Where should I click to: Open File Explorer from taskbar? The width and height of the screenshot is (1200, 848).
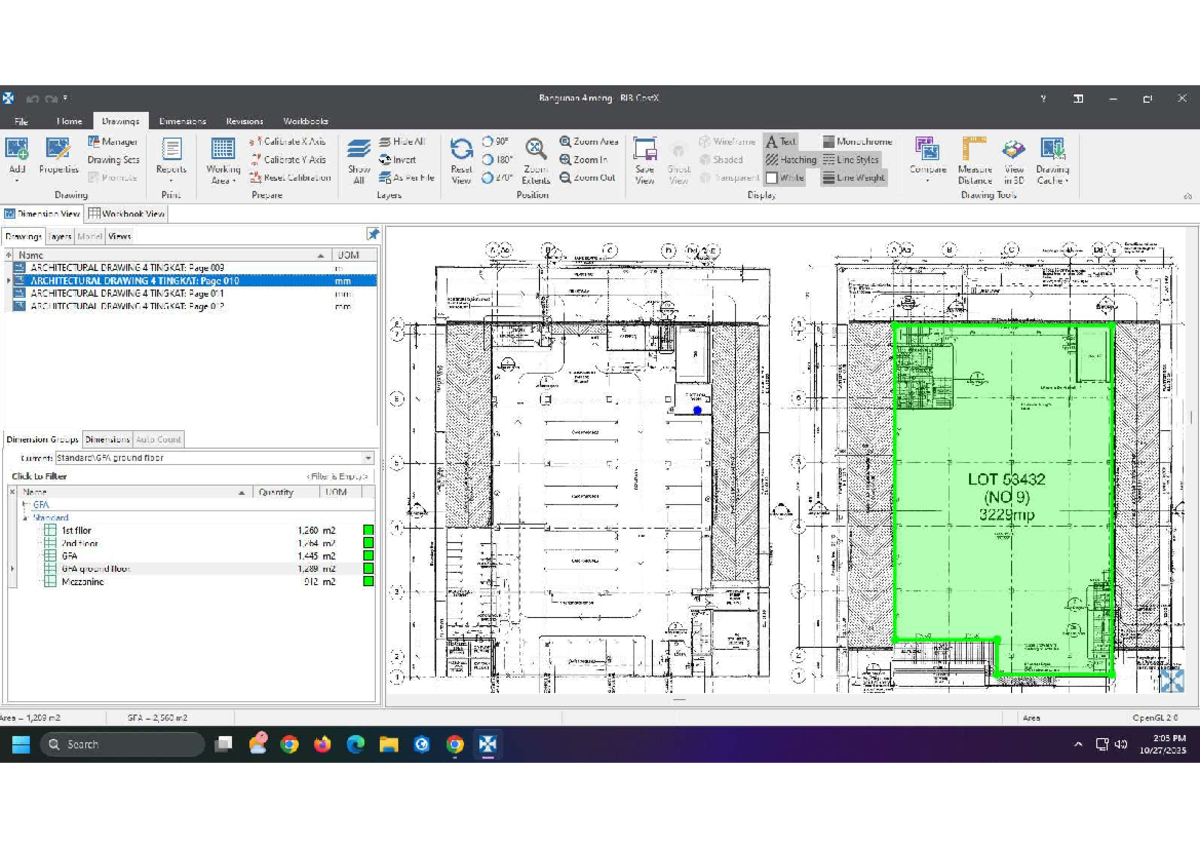coord(388,744)
